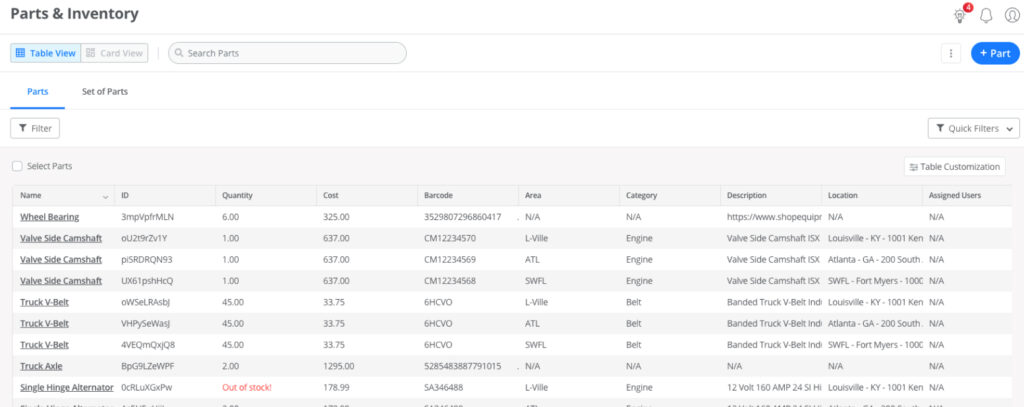The image size is (1024, 407).
Task: Open the Table Customization settings
Action: coord(954,167)
